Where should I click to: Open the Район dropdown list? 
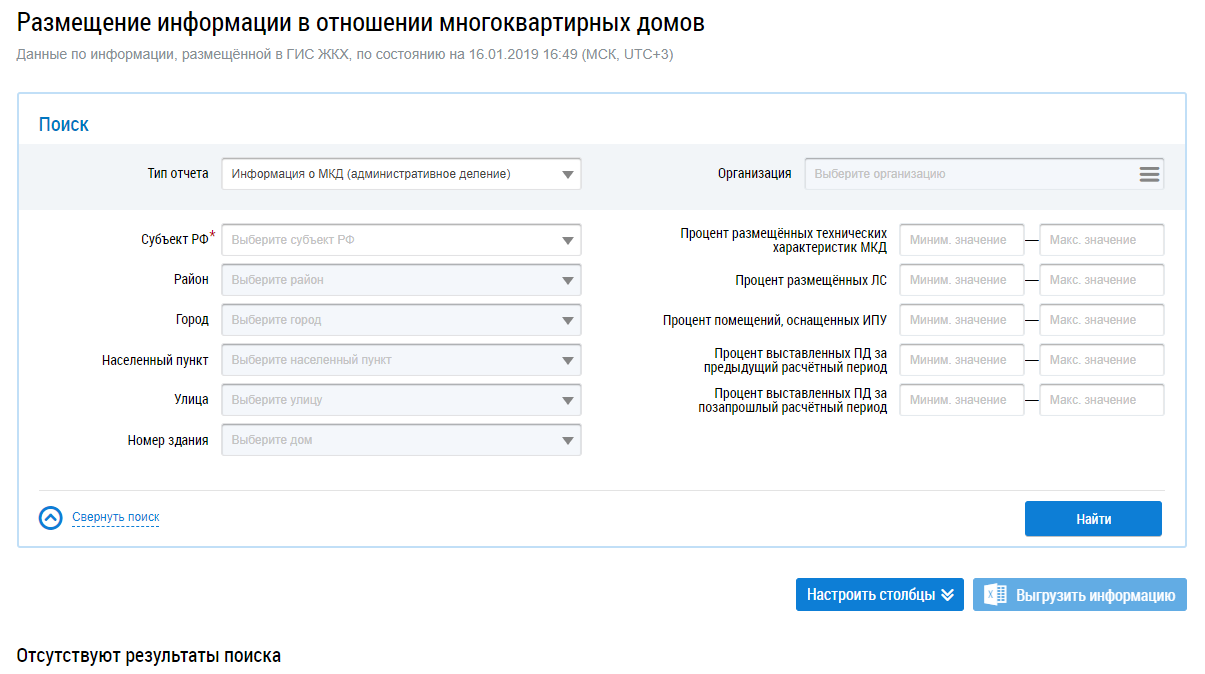401,280
